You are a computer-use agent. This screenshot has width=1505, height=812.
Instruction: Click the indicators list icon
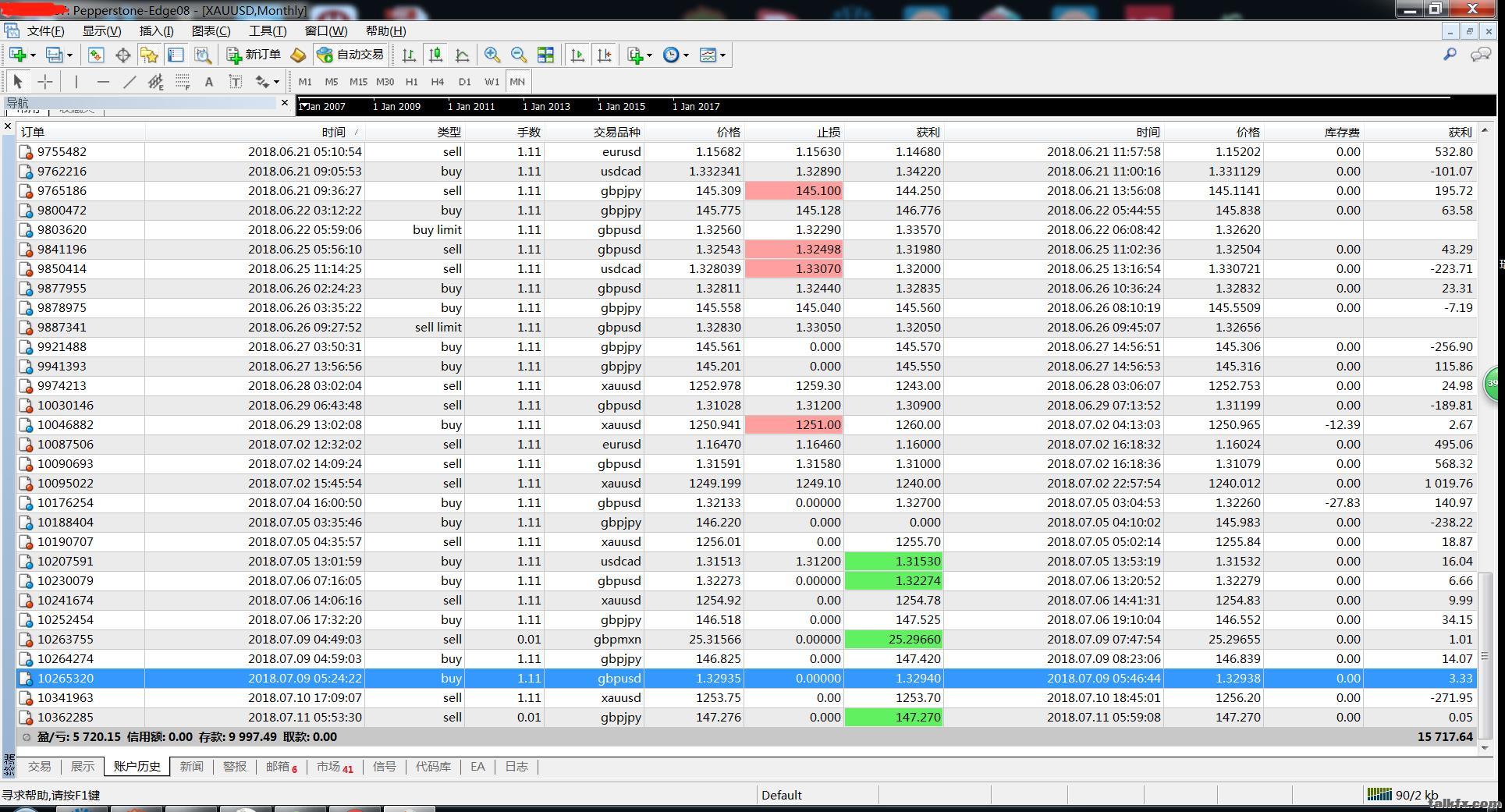point(635,55)
